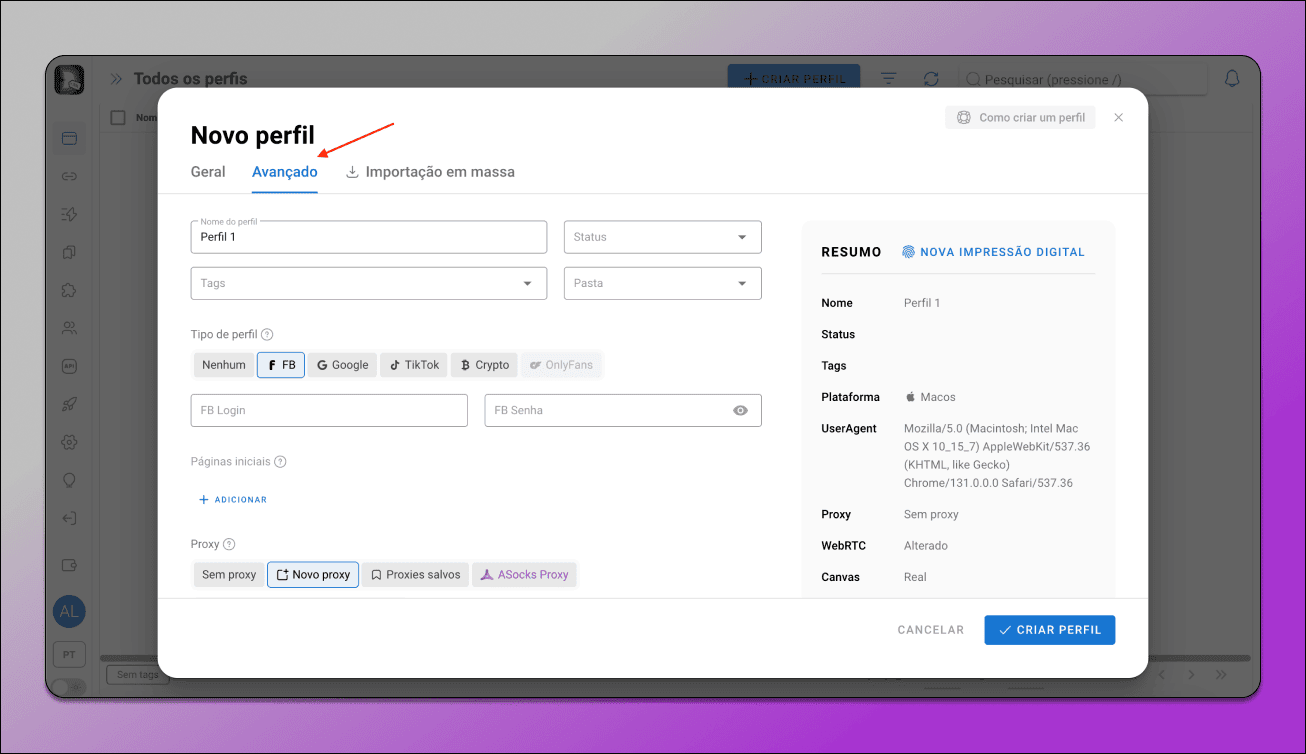Click the FB Login input field
1306x754 pixels.
coord(329,410)
